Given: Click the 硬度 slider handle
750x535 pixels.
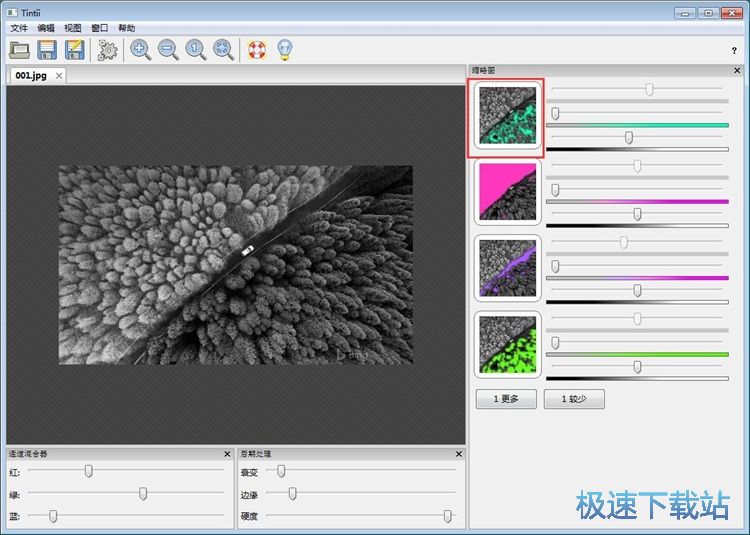Looking at the screenshot, I should [x=447, y=516].
